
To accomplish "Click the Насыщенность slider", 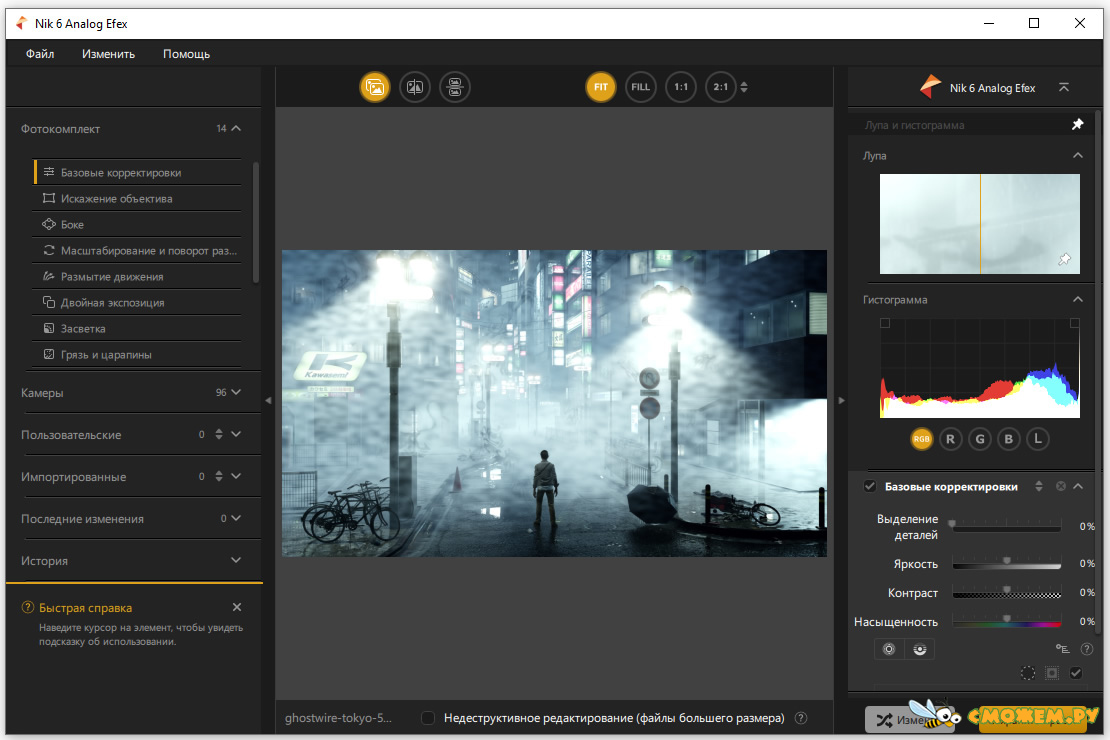I will (x=1007, y=622).
